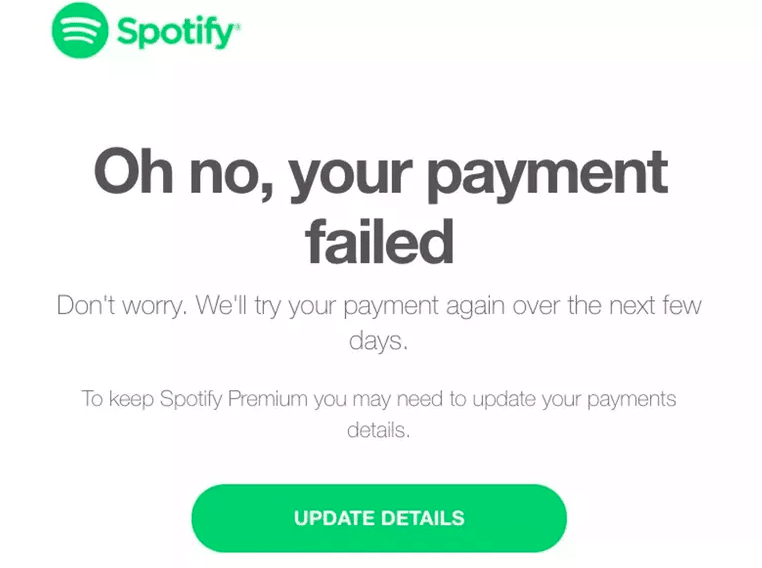Click 'Spotify Premium' within the notice sentence
This screenshot has width=762, height=568.
tap(234, 399)
